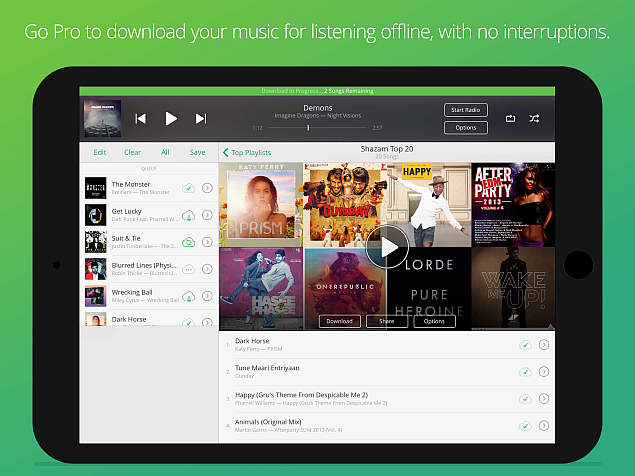Click the Katy Perry Prism album cover
Screen dimensions: 635x476
[261, 205]
